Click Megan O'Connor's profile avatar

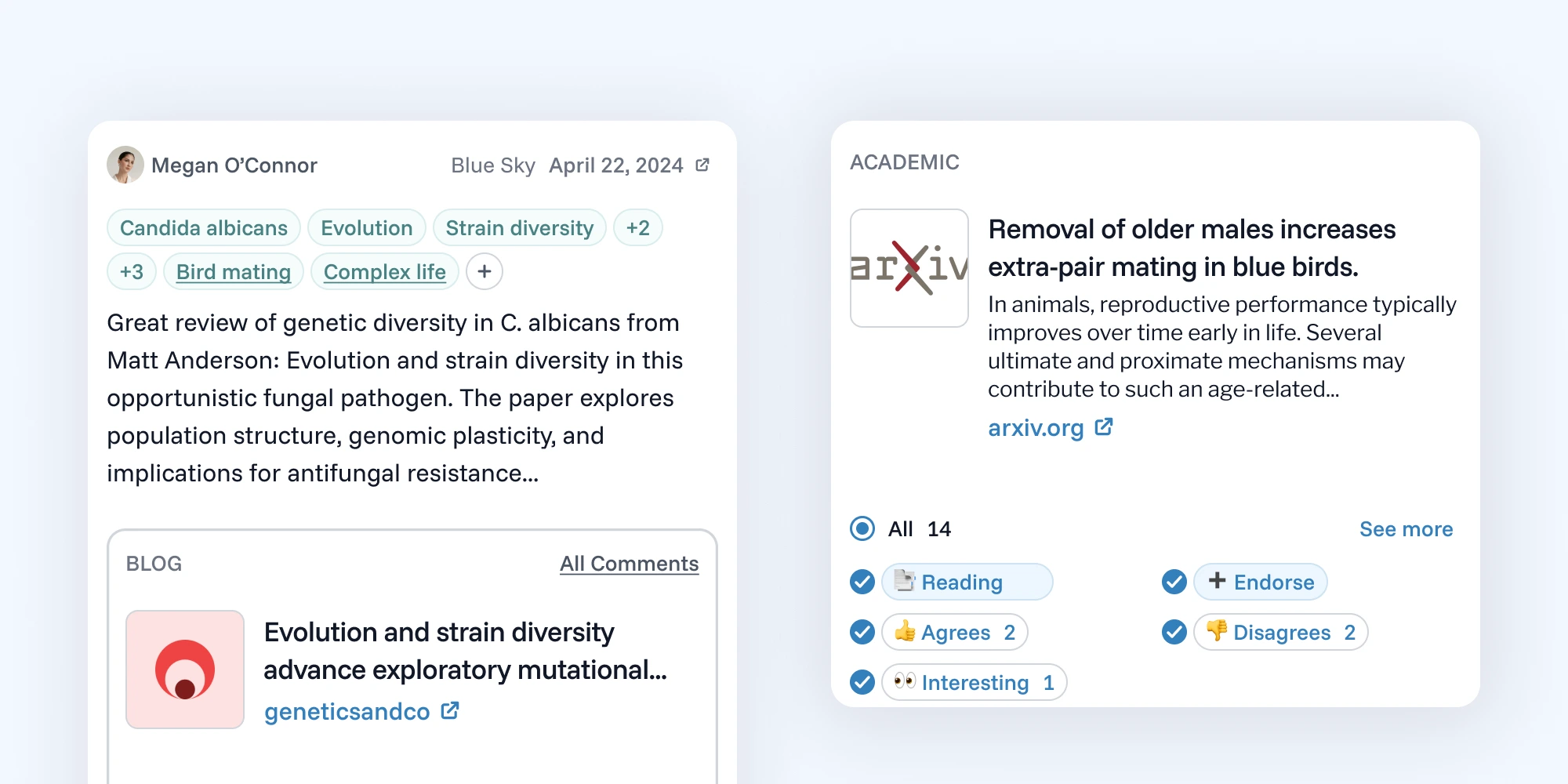[x=125, y=165]
